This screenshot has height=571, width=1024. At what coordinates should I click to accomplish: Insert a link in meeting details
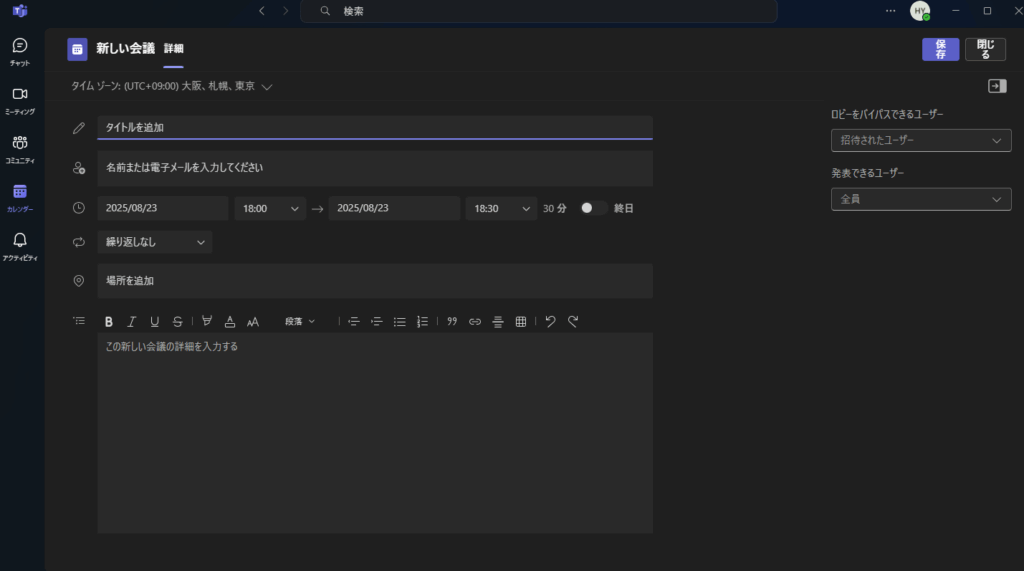point(475,321)
